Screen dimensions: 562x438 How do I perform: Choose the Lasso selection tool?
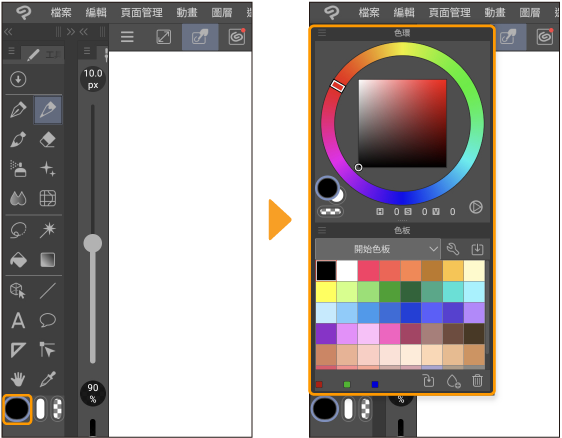(x=18, y=230)
